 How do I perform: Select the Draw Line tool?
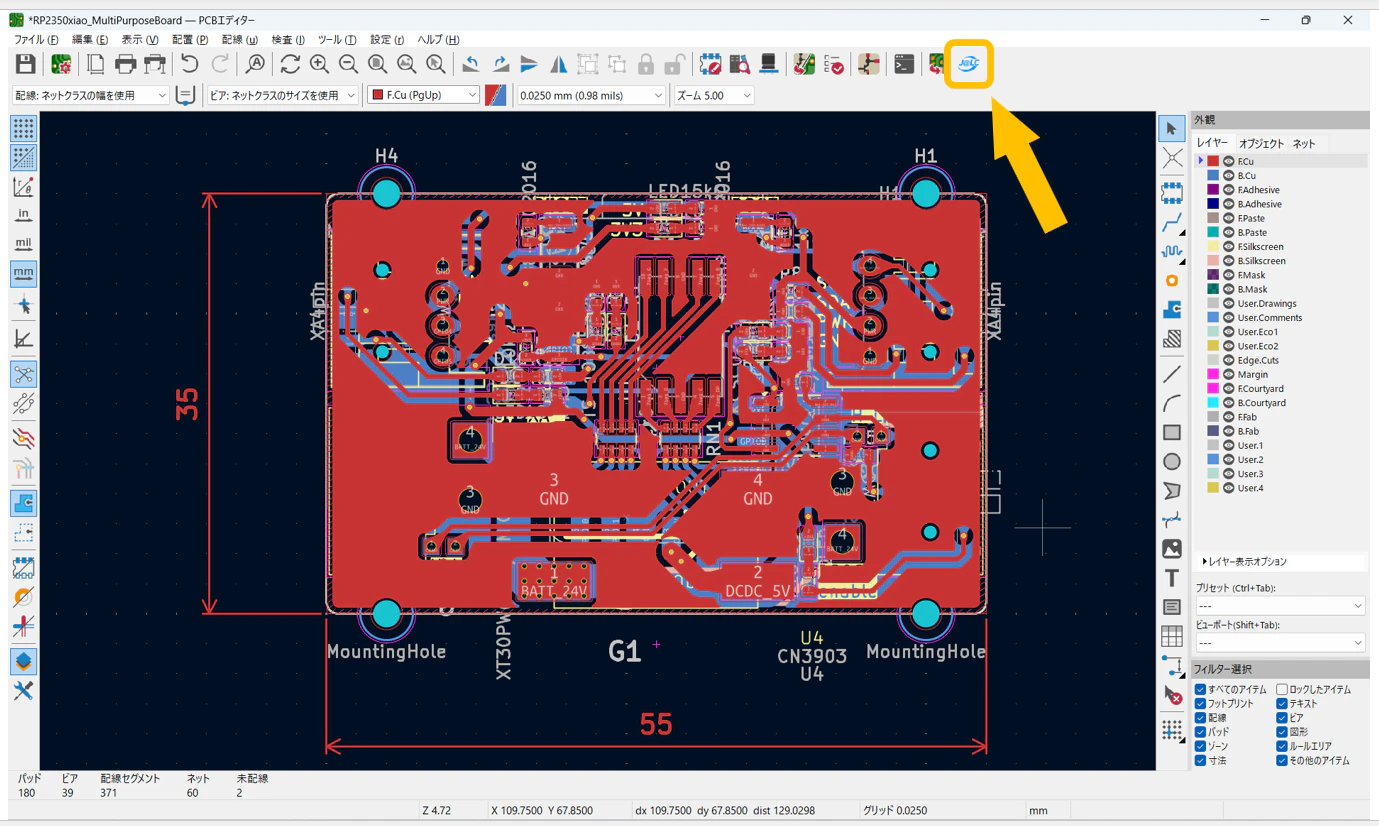click(1172, 374)
